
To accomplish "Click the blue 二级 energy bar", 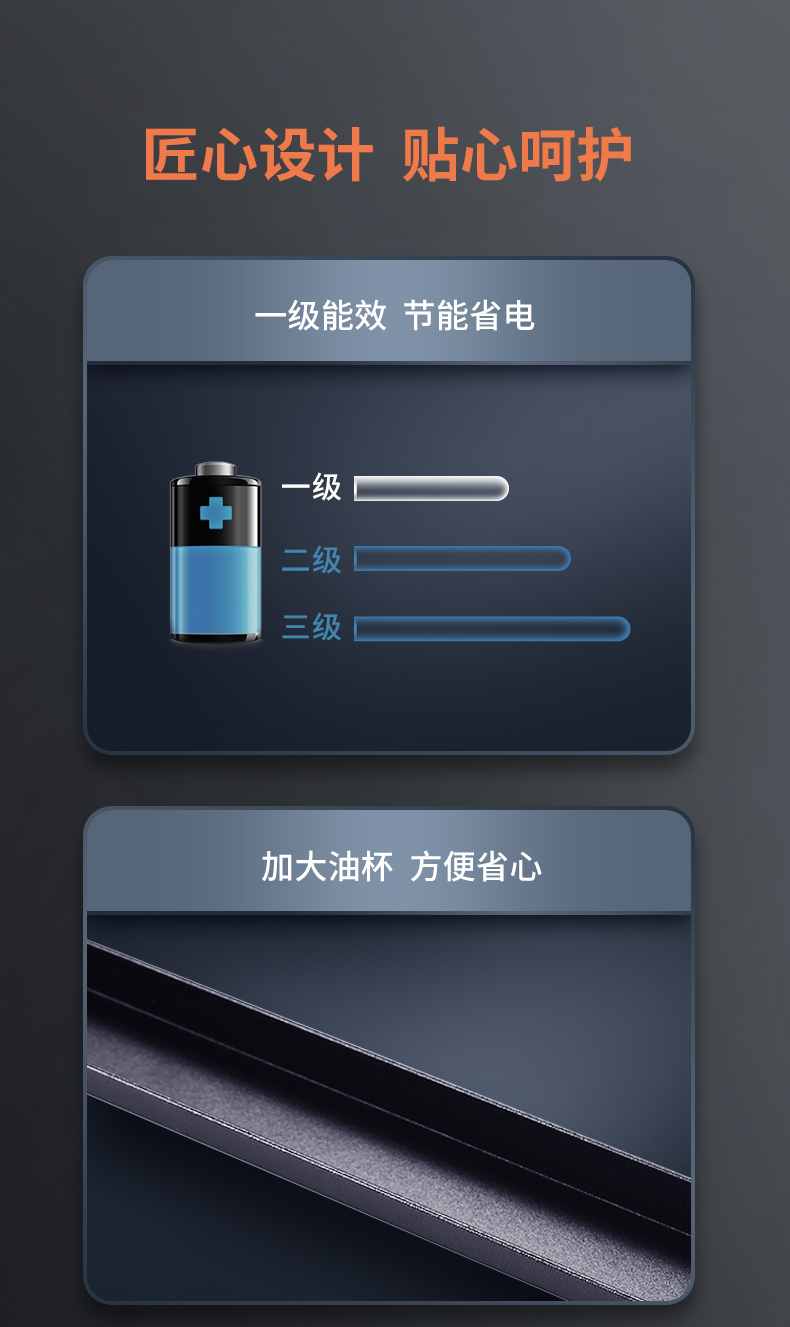I will pos(462,558).
